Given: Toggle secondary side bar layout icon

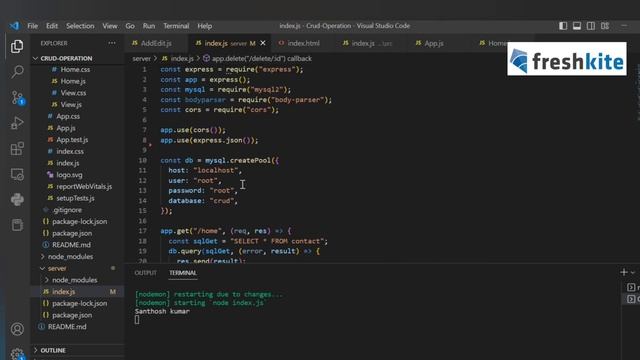Looking at the screenshot, I should point(591,26).
